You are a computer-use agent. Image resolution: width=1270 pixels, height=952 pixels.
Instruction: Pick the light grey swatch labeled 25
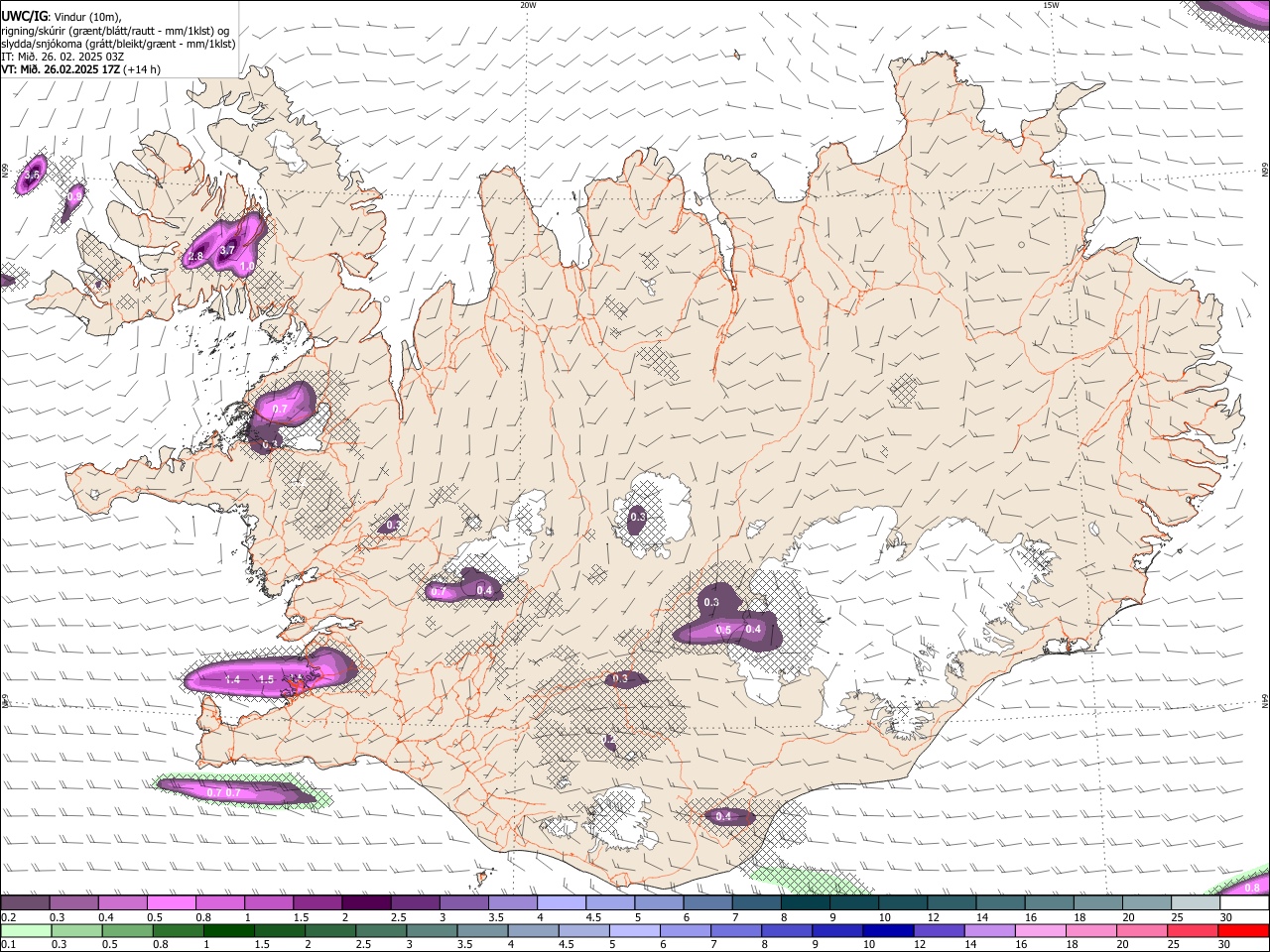[1196, 902]
